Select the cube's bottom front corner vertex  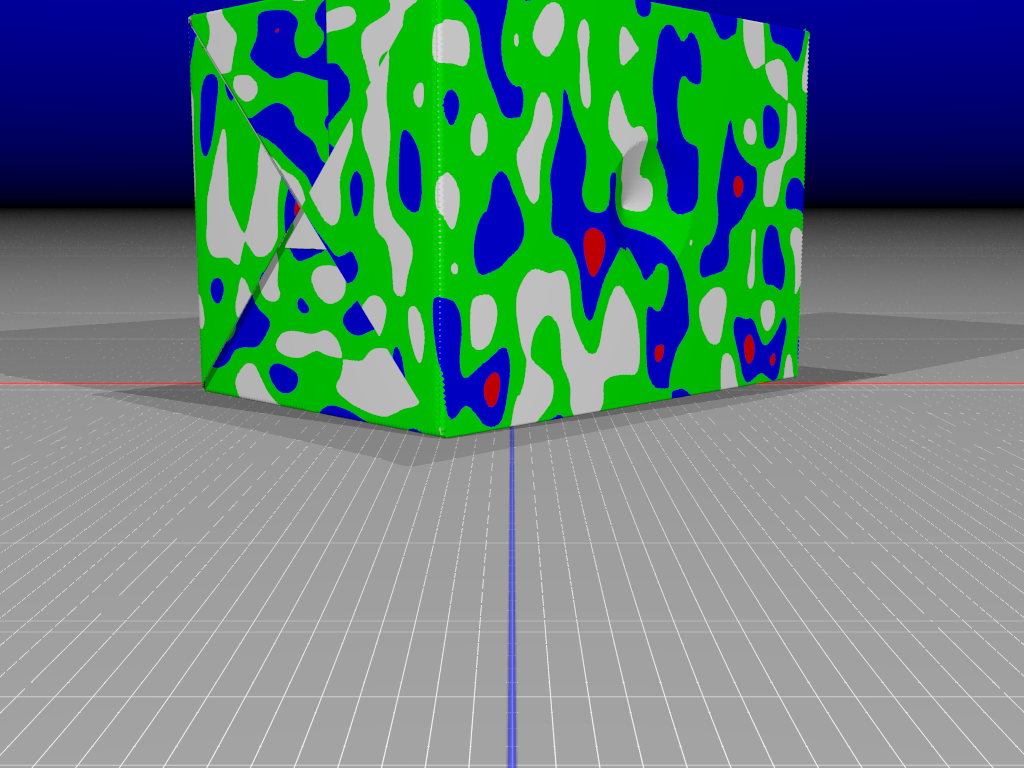coord(440,434)
